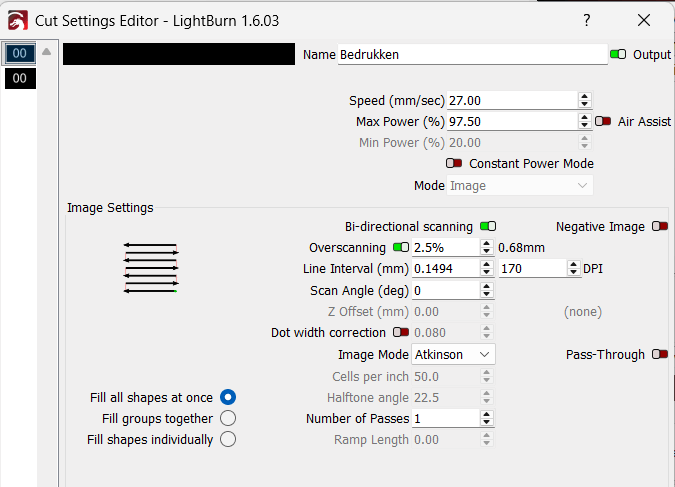Increase Line Interval with up stepper arrow
Image resolution: width=675 pixels, height=487 pixels.
coord(486,265)
